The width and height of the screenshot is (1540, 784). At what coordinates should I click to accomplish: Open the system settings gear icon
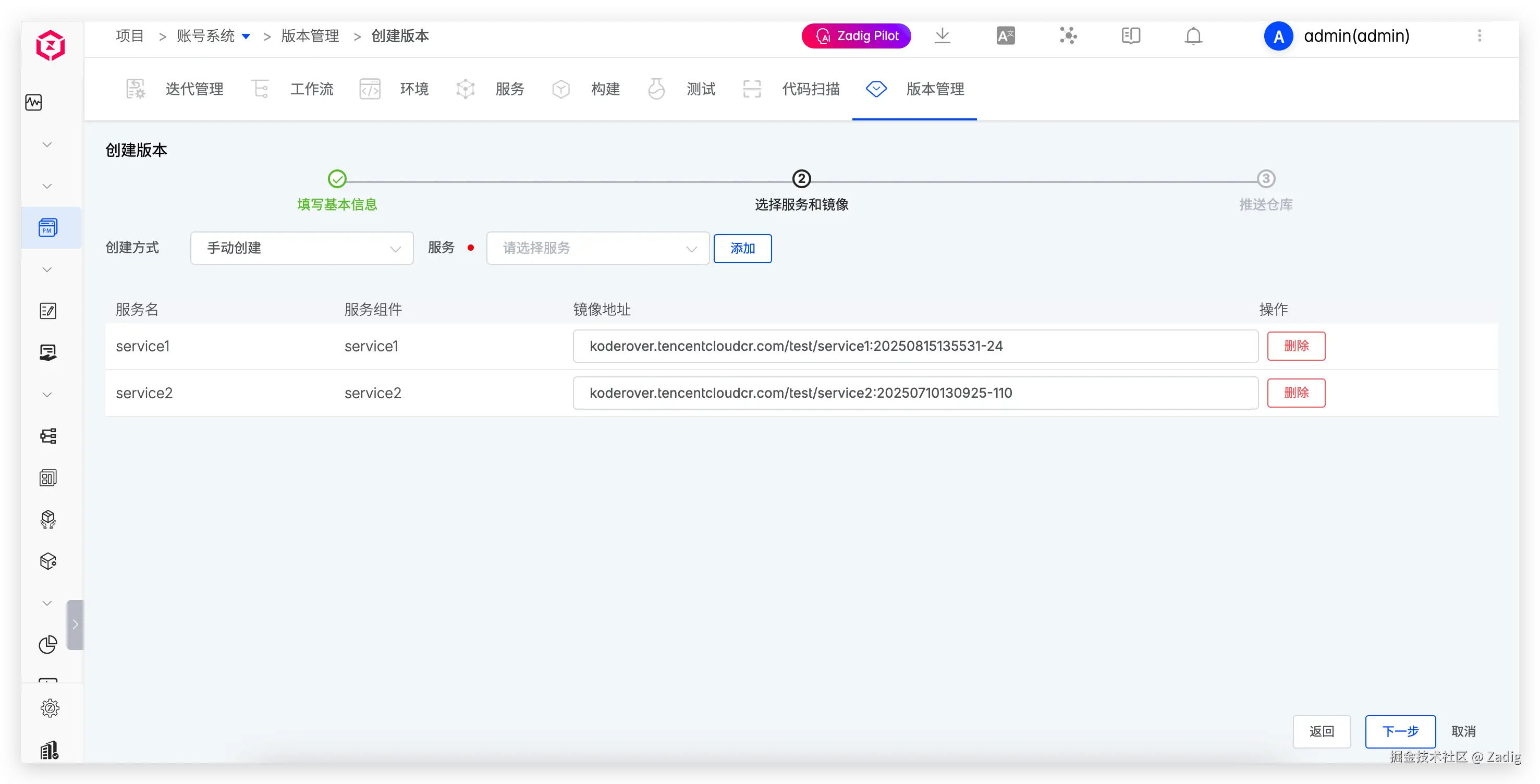[x=50, y=708]
